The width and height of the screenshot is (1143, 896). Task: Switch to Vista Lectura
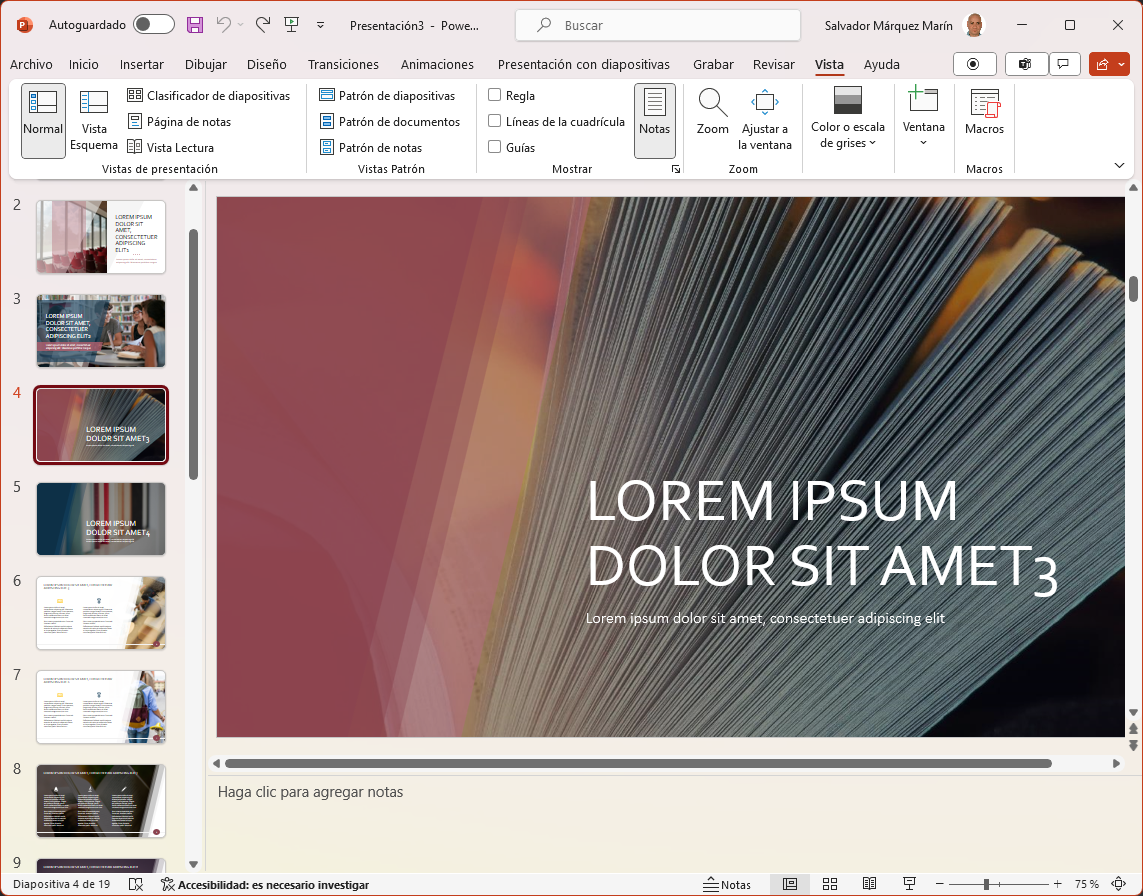(x=171, y=147)
